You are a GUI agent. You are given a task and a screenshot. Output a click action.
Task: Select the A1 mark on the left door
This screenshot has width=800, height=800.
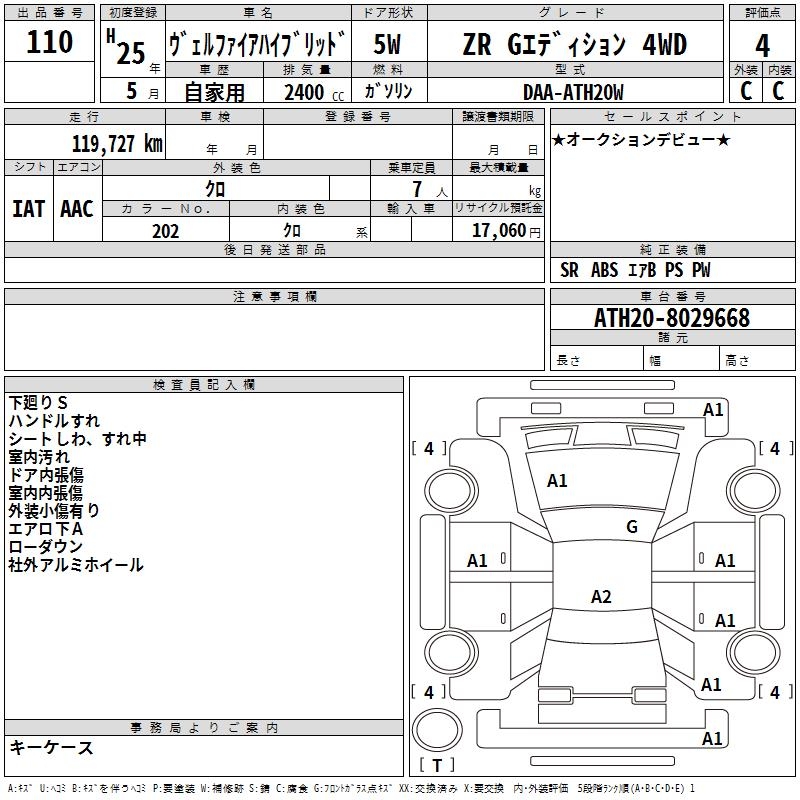point(478,561)
